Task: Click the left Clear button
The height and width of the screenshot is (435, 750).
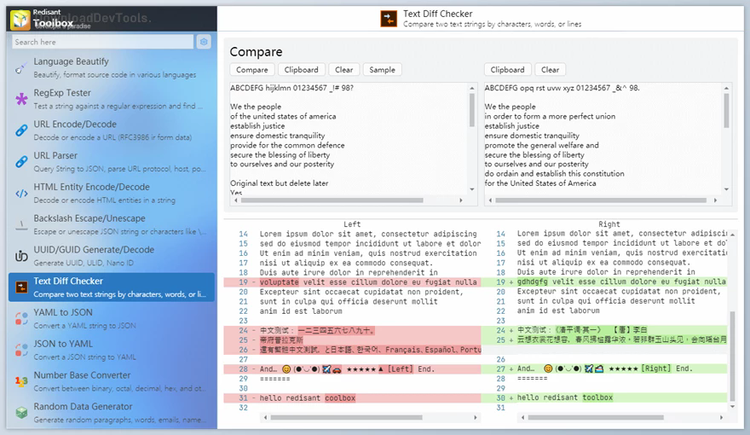Action: click(x=344, y=70)
